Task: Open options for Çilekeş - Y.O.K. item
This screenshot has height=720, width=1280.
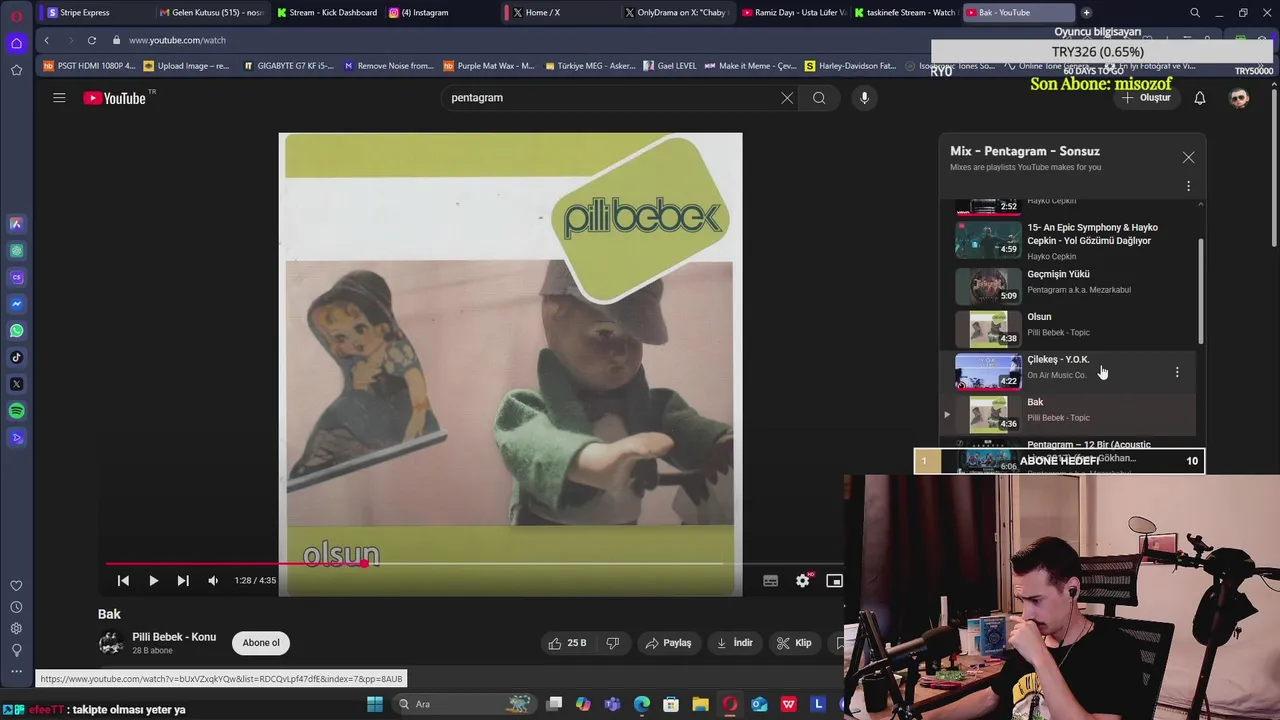Action: click(1176, 372)
